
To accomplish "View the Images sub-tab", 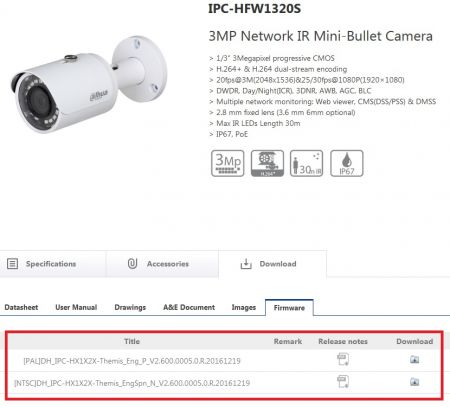I will [244, 307].
